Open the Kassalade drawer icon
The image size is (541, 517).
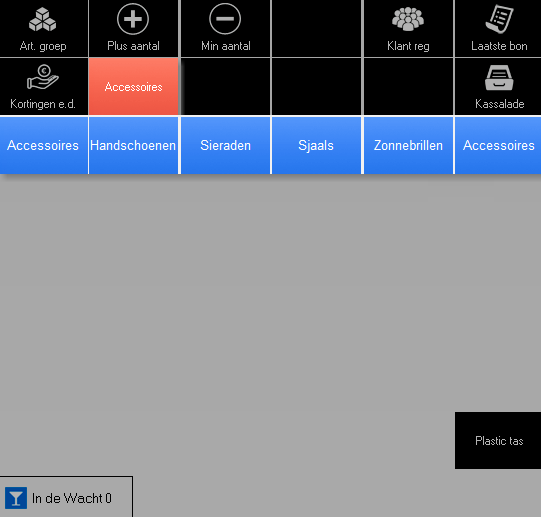(x=499, y=78)
